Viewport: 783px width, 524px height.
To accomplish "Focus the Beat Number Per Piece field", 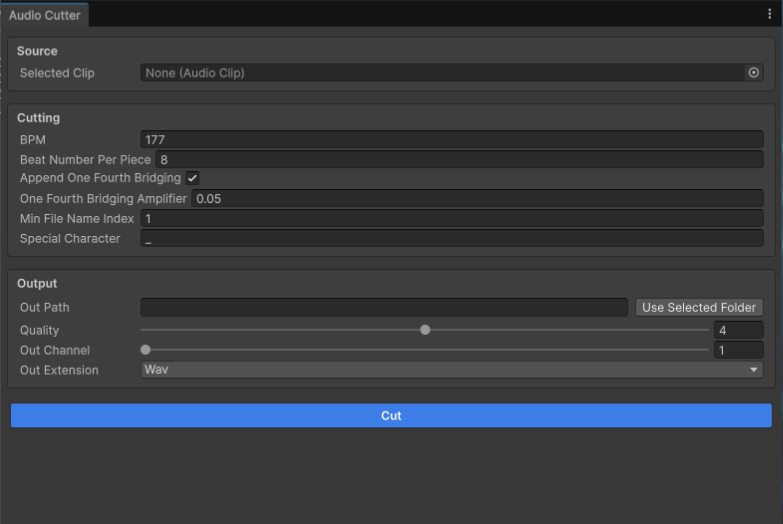I will tap(459, 160).
